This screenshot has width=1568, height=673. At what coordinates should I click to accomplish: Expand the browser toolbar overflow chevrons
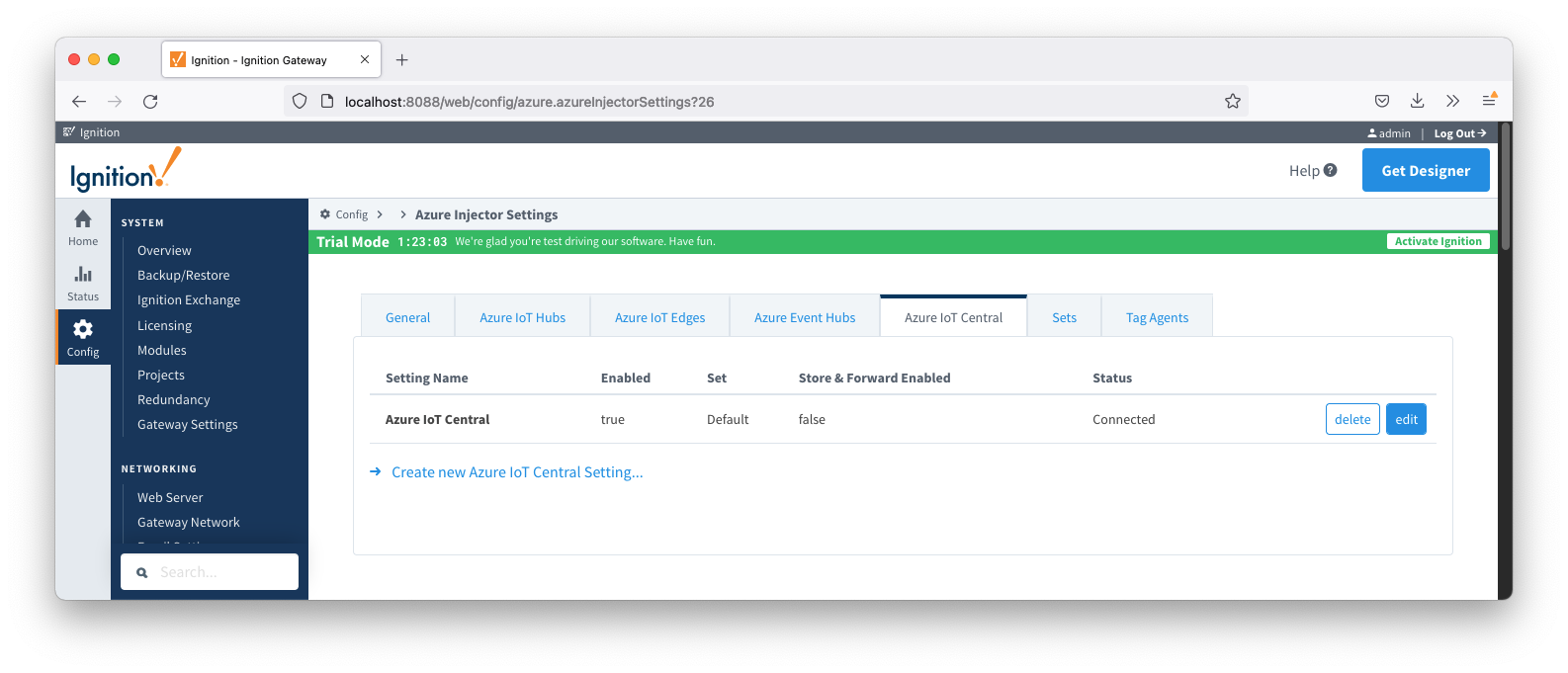tap(1452, 101)
